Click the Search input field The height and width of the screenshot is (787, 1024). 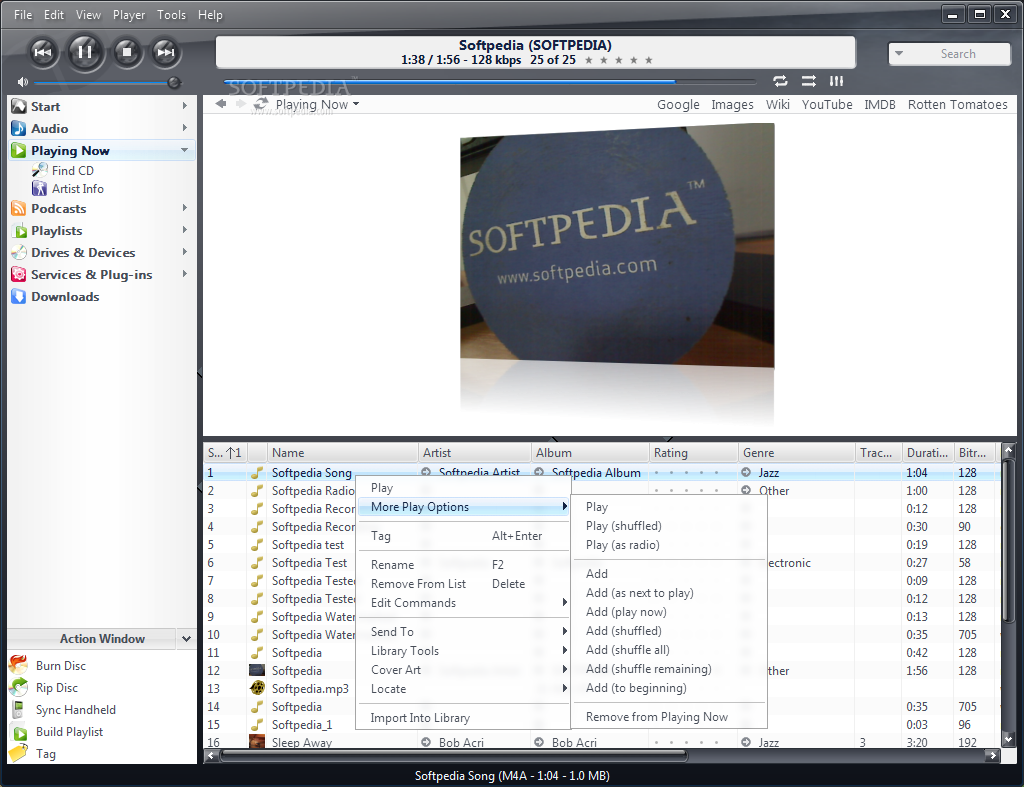point(958,54)
